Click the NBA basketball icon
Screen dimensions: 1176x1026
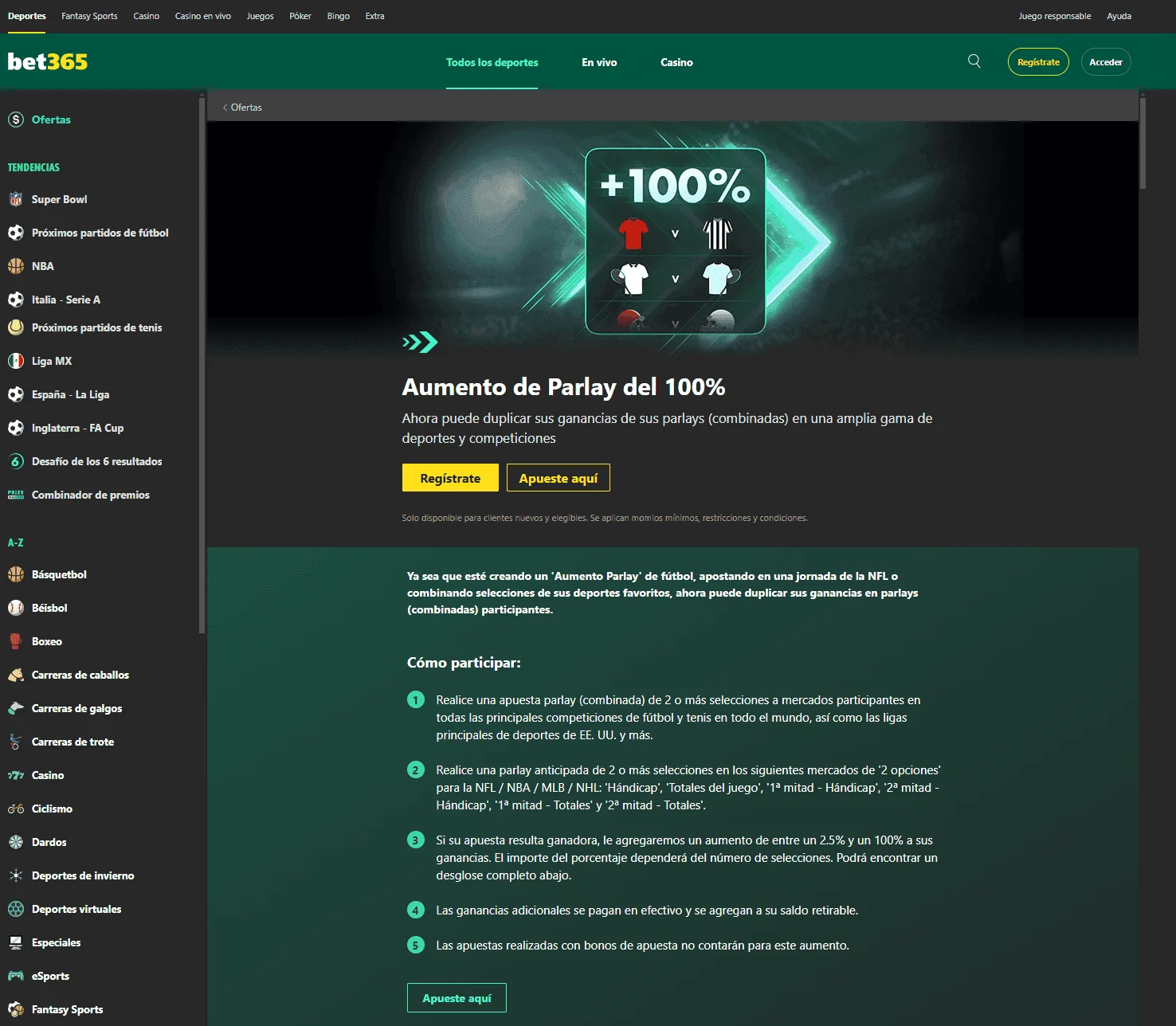tap(16, 266)
